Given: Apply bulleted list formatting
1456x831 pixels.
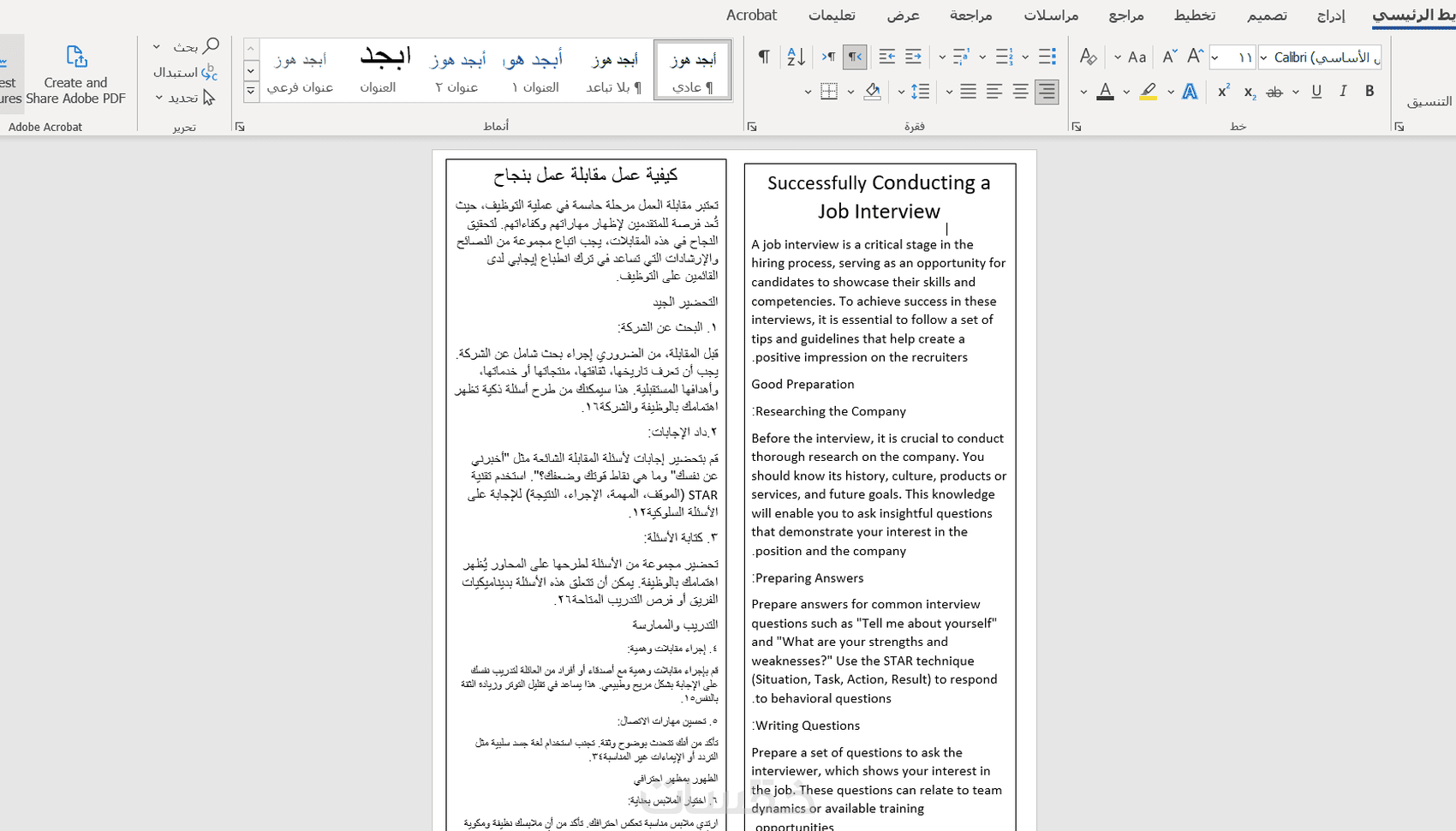Looking at the screenshot, I should tap(1047, 57).
